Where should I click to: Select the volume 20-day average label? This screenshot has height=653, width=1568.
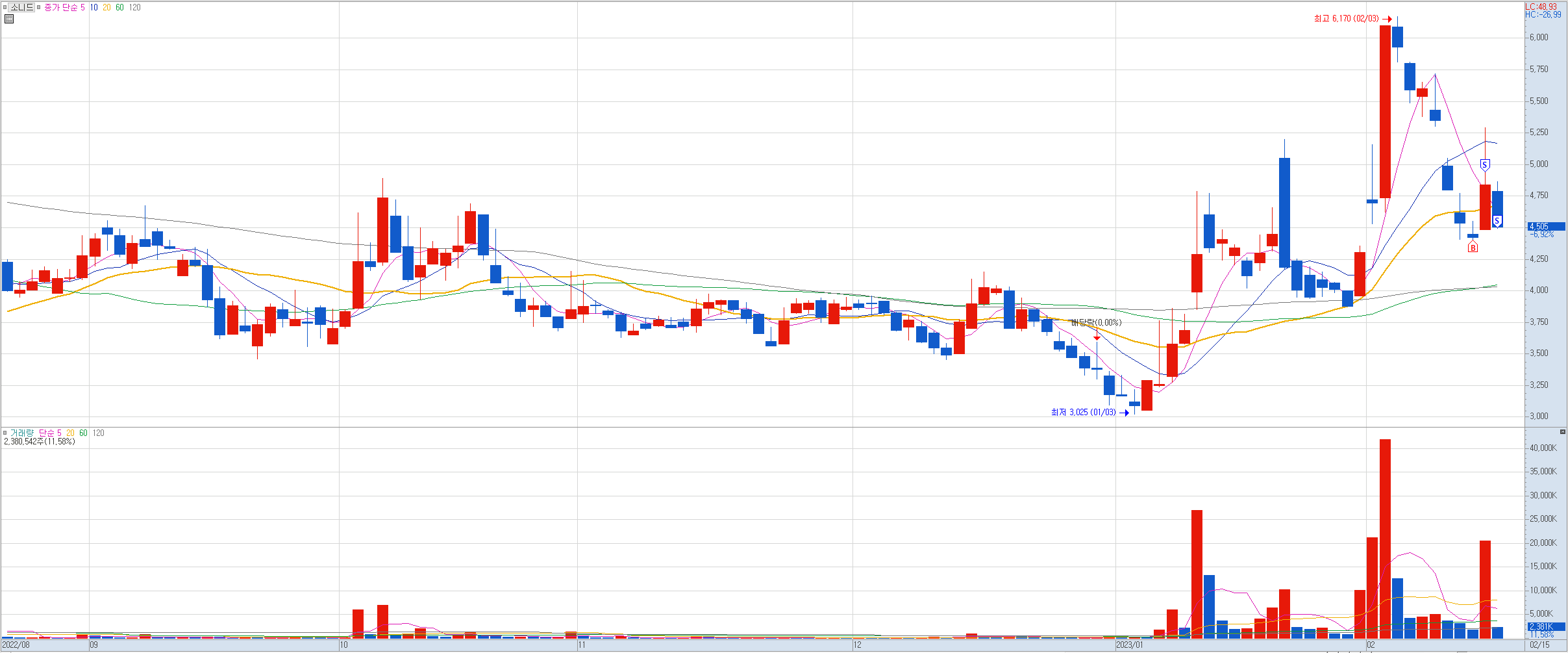click(70, 433)
